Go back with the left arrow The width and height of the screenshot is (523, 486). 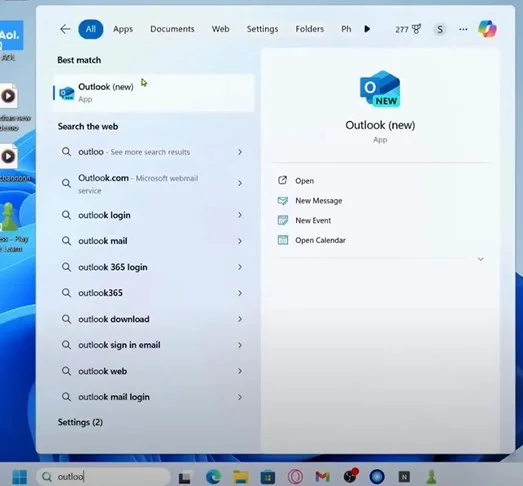point(65,29)
